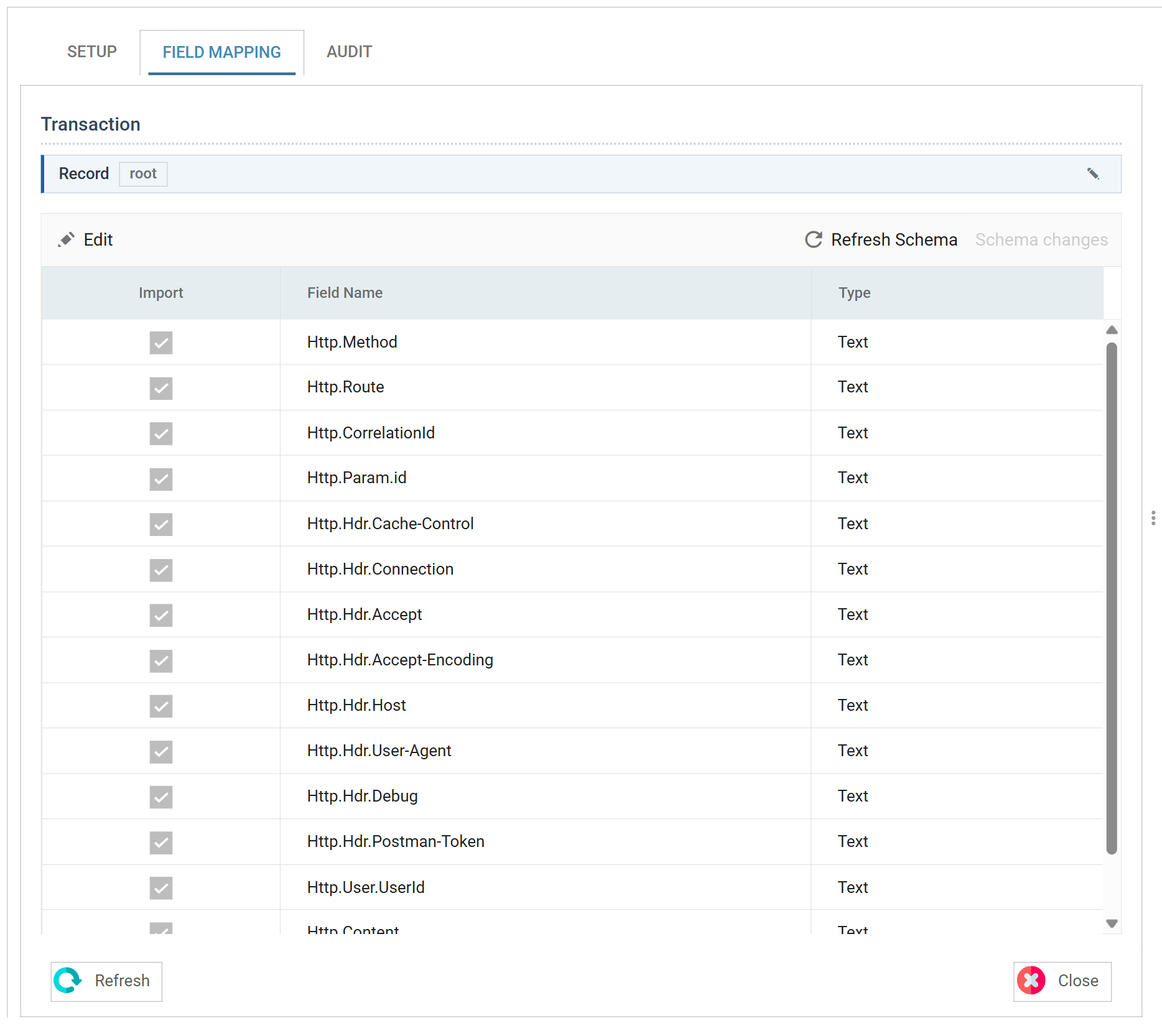Toggle Import checkbox for Http.CorrelationId

click(161, 433)
